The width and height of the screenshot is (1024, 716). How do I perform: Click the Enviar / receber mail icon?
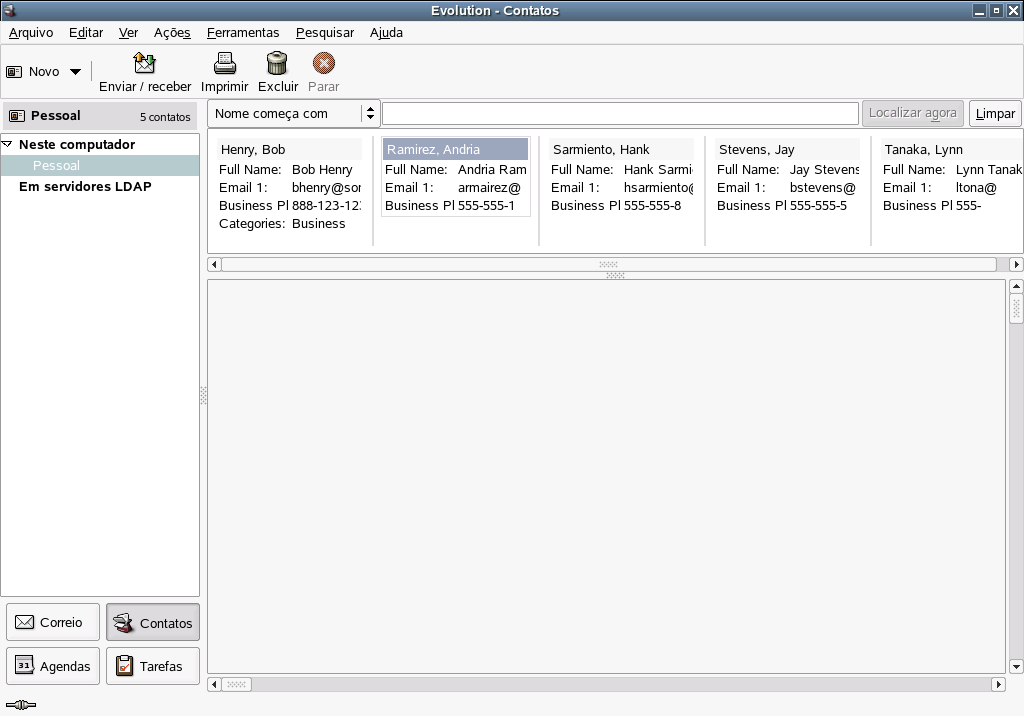[145, 64]
